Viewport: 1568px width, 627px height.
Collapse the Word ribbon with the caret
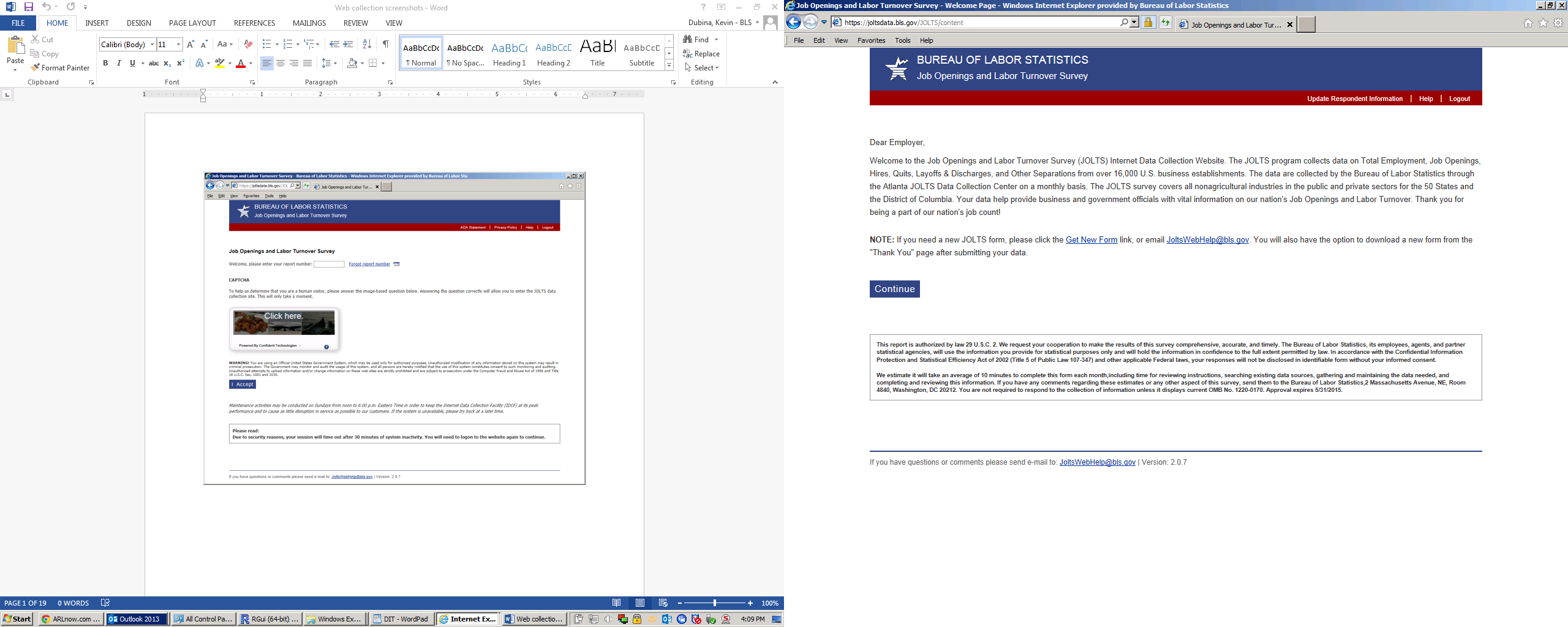pos(775,82)
